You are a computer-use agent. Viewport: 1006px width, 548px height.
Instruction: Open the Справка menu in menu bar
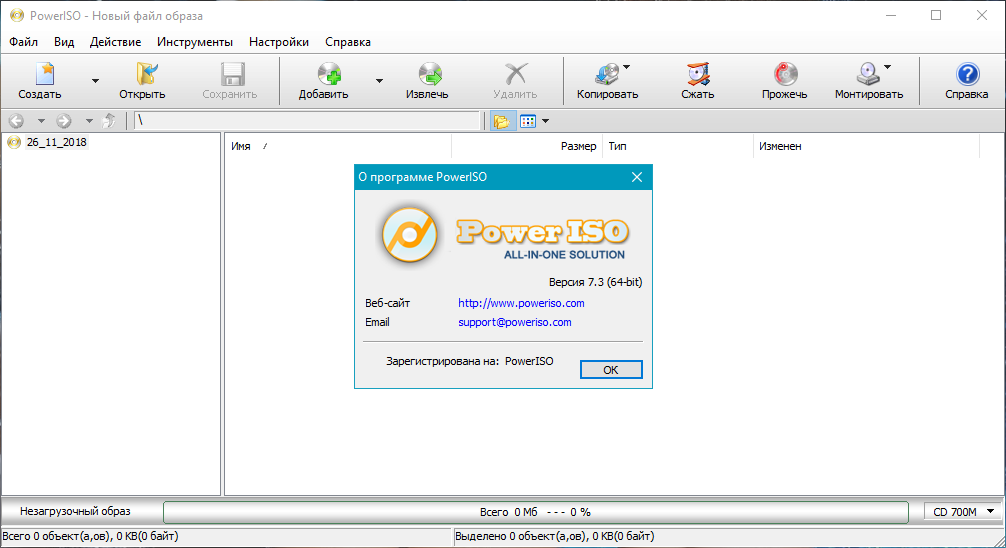point(348,42)
